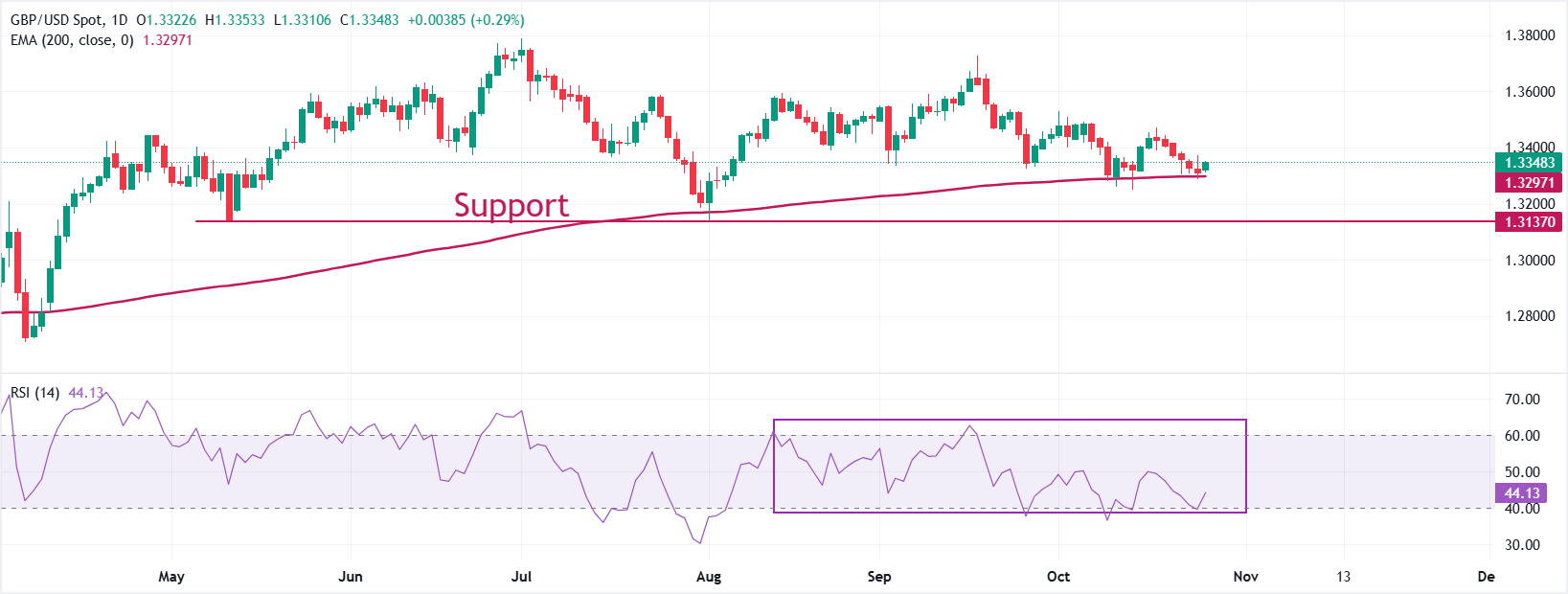This screenshot has width=1568, height=594.
Task: Click the open price value O1.33226
Action: tap(169, 20)
